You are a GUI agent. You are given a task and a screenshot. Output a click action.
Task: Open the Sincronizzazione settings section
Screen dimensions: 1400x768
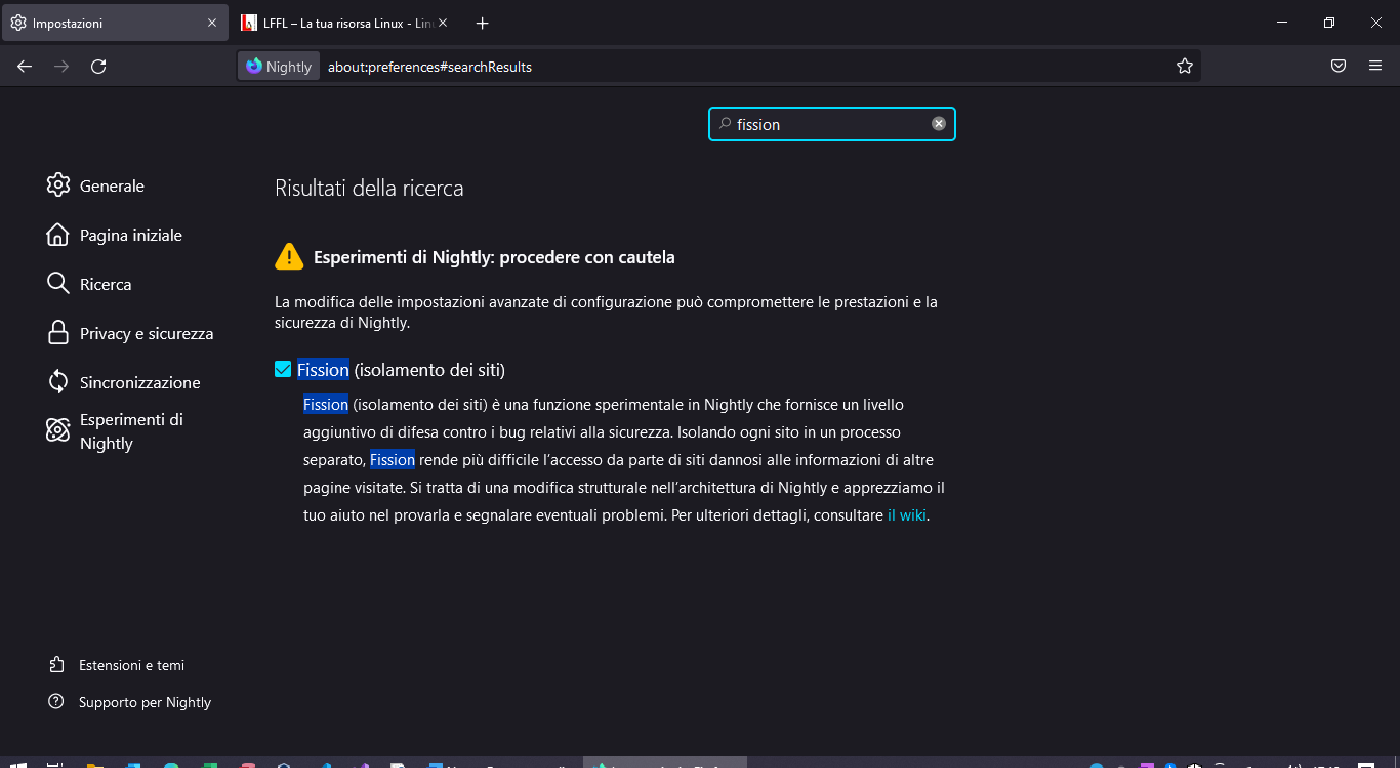[x=140, y=382]
